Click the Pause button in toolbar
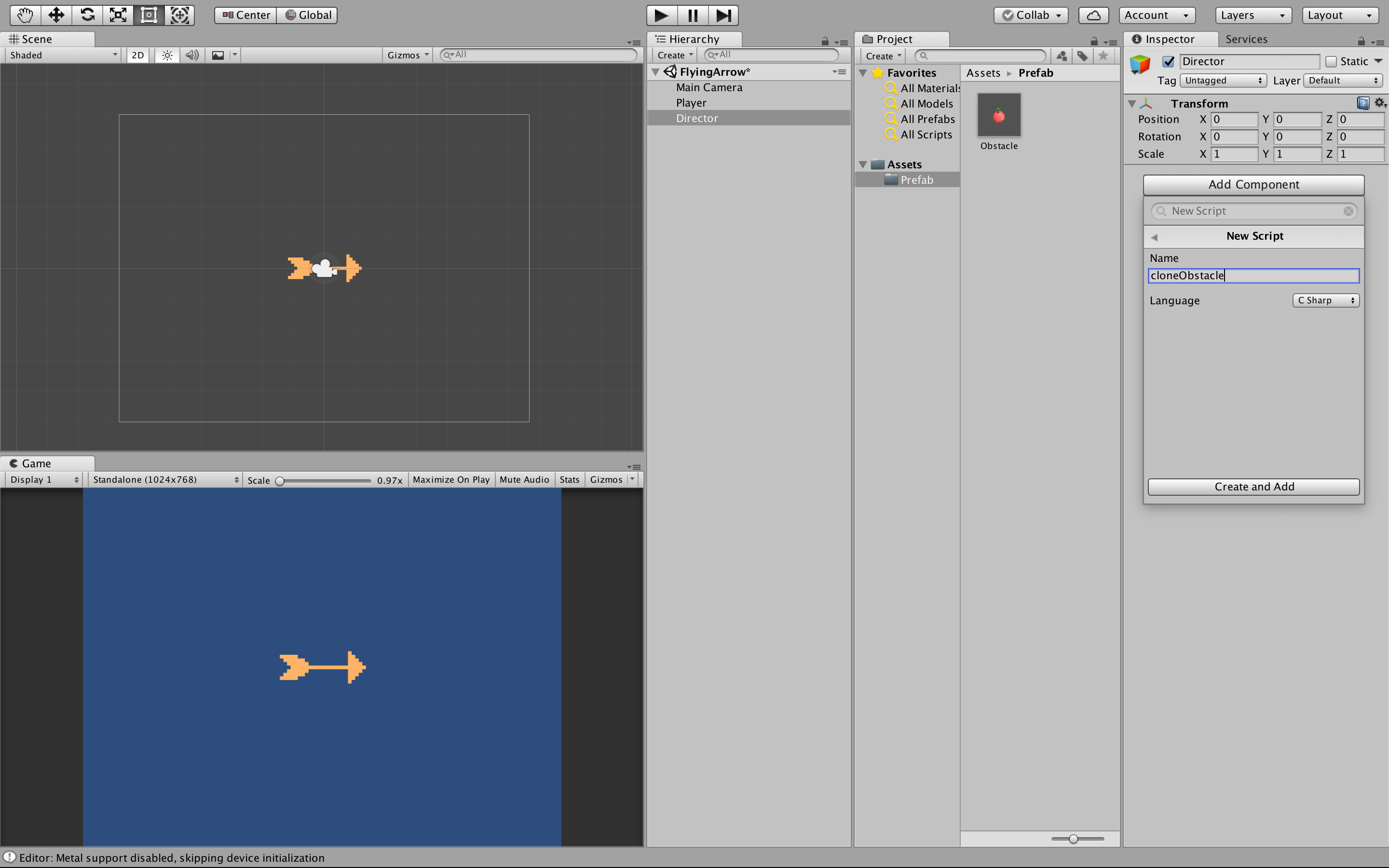The height and width of the screenshot is (868, 1389). tap(692, 14)
